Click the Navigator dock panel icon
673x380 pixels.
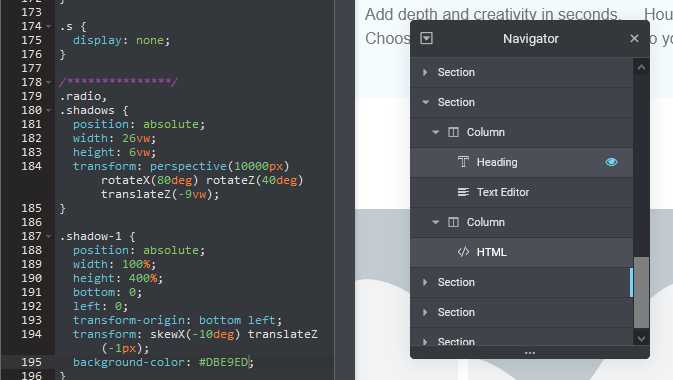426,38
